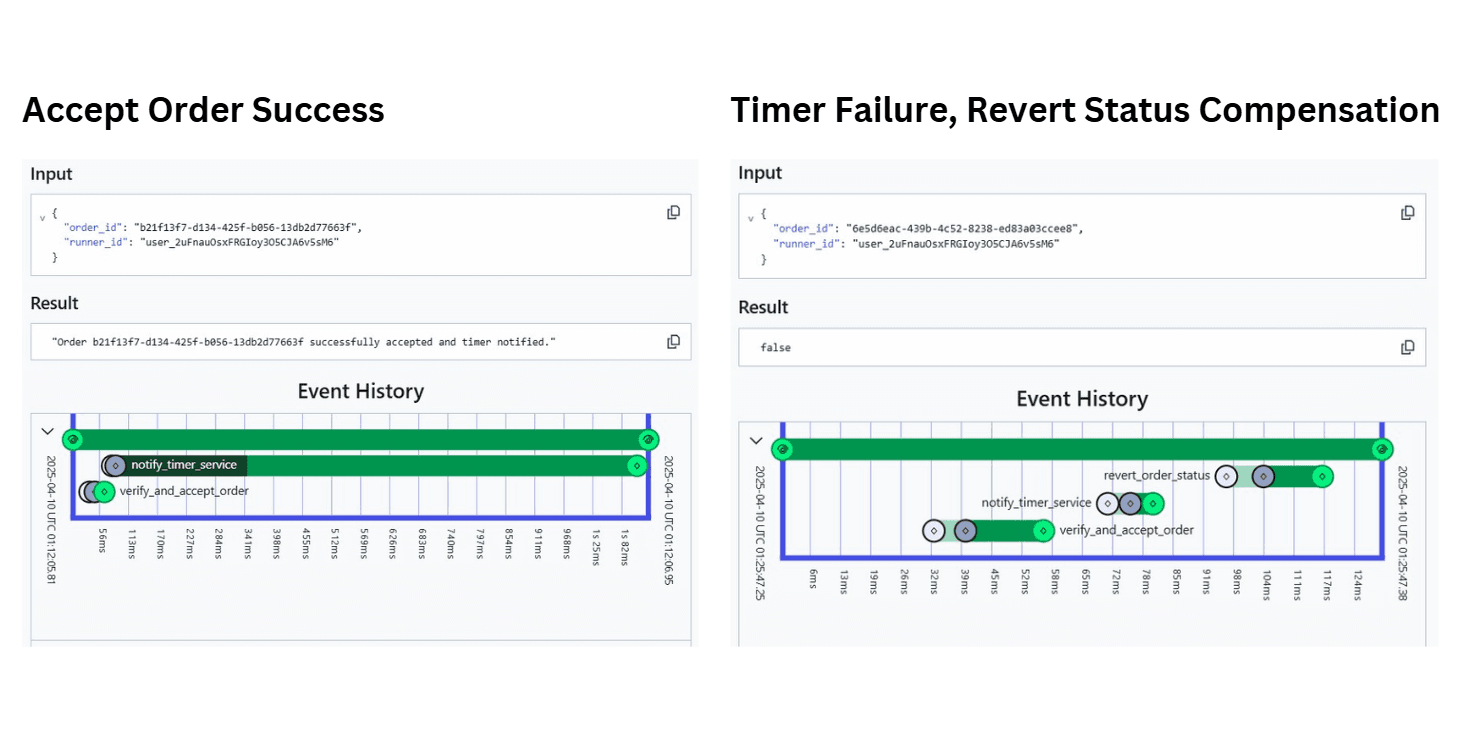Copy the false Result in Timer Failure panel
The width and height of the screenshot is (1477, 744).
click(x=1408, y=347)
